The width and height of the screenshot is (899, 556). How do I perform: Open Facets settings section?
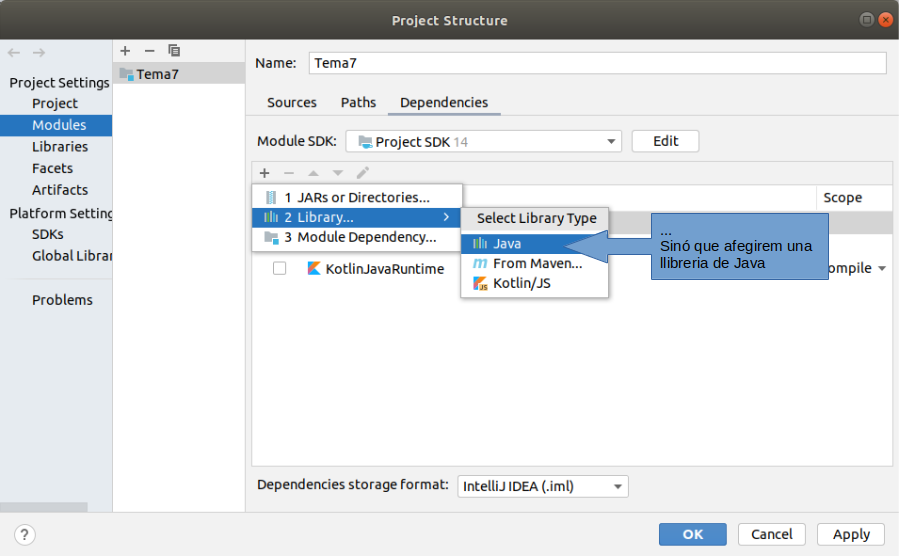(x=52, y=169)
